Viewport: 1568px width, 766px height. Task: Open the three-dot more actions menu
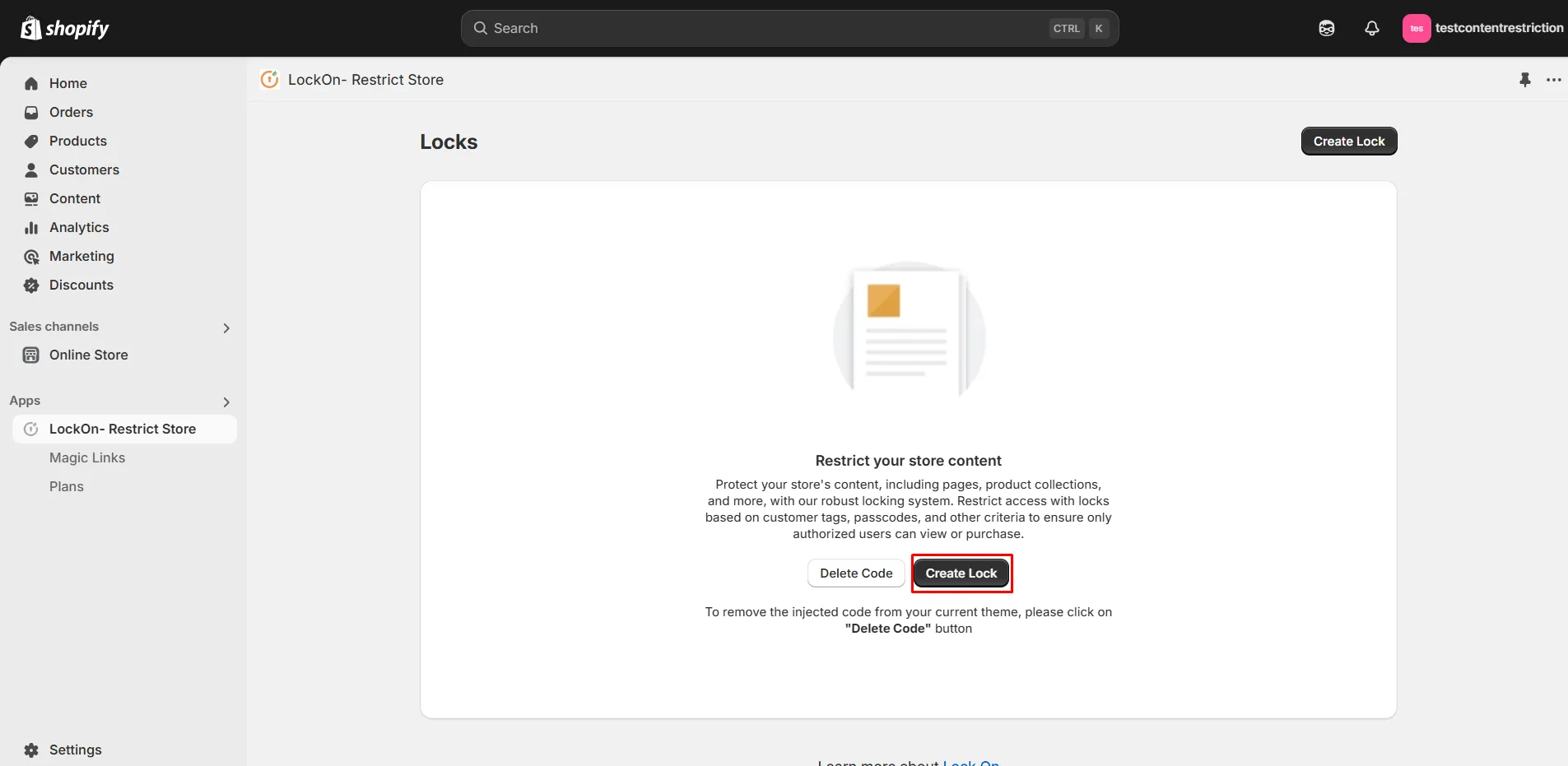point(1554,80)
